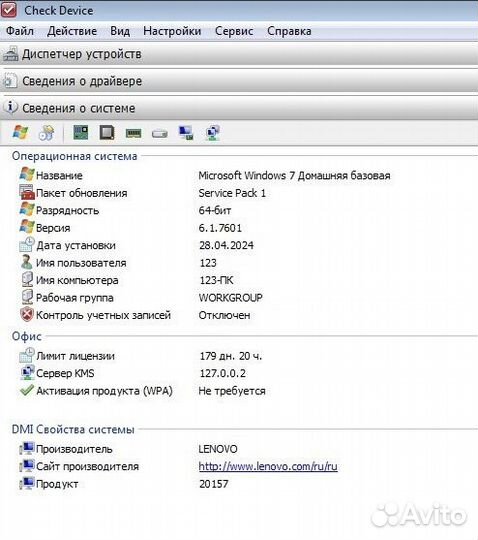Click the Сведения о системе info icon
The width and height of the screenshot is (478, 540).
[11, 107]
